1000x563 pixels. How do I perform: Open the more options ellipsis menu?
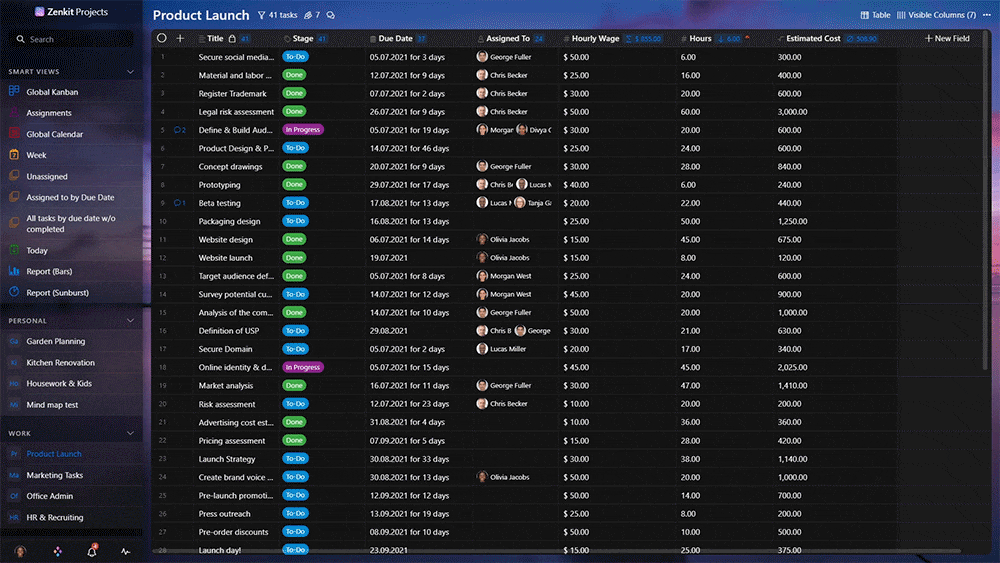(988, 15)
